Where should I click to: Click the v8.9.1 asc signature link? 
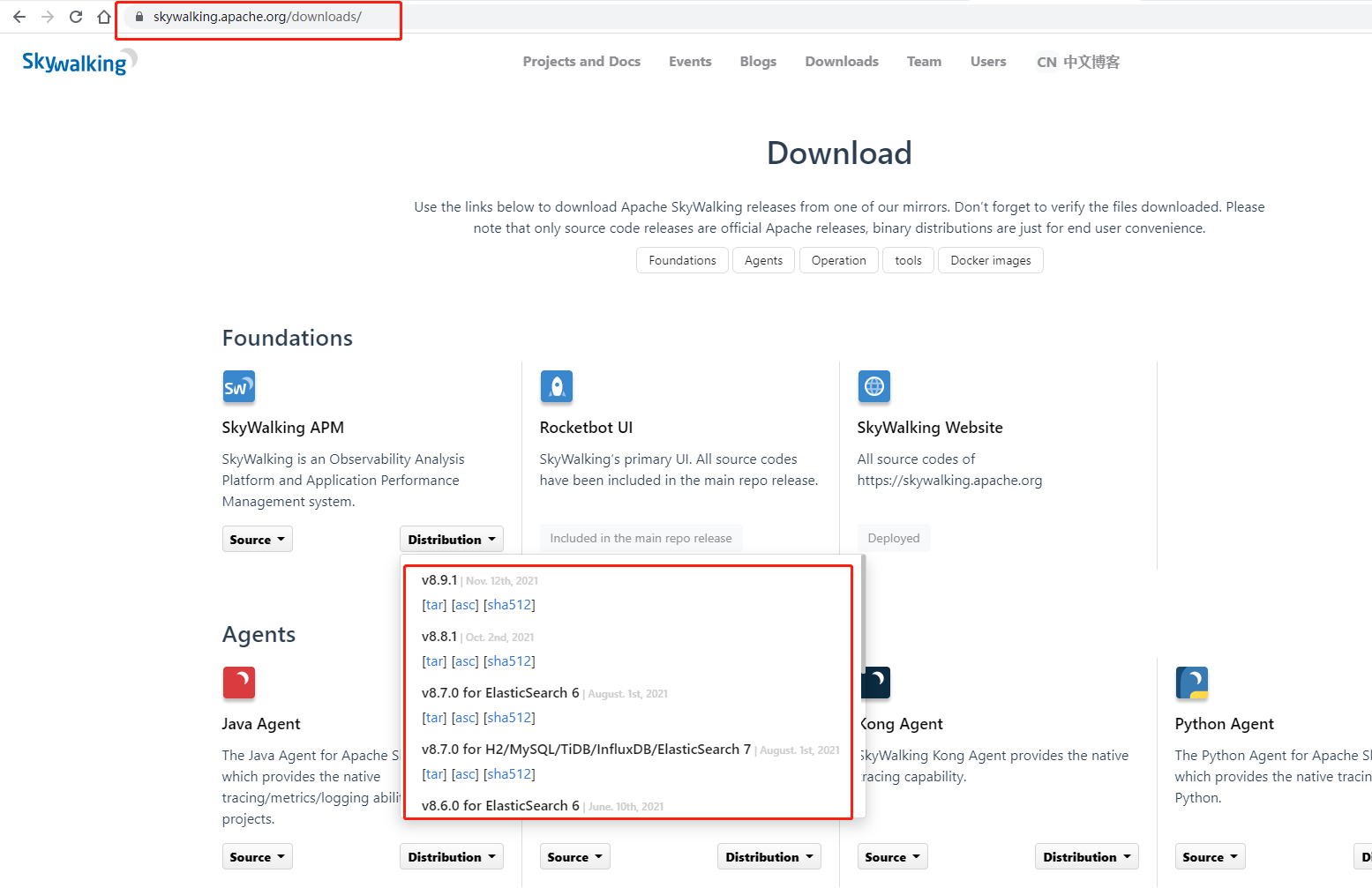tap(465, 605)
